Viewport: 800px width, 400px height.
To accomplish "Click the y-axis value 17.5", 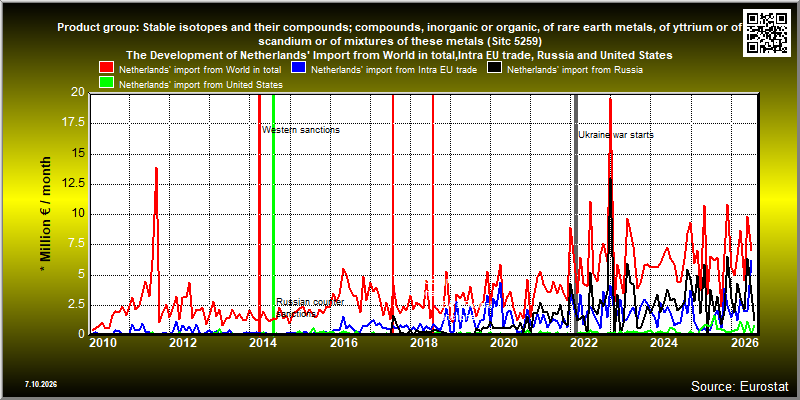I will point(73,123).
